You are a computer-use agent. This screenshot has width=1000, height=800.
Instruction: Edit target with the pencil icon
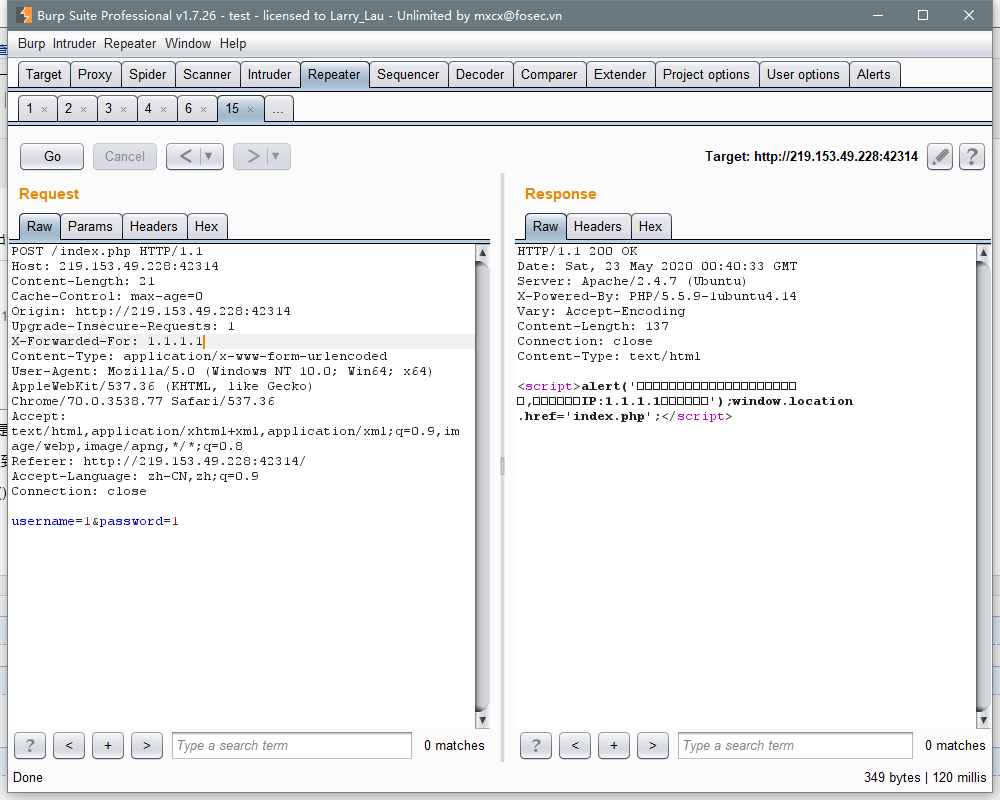tap(939, 156)
